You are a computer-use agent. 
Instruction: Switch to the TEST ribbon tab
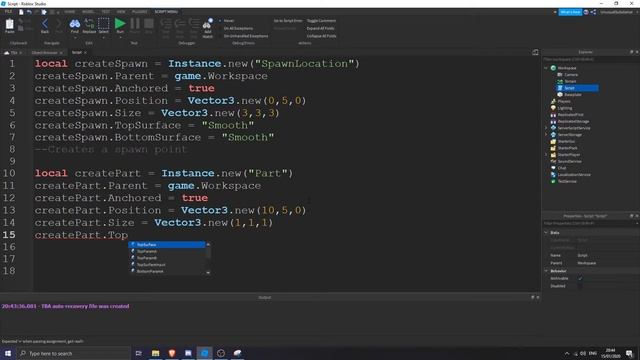(x=106, y=12)
